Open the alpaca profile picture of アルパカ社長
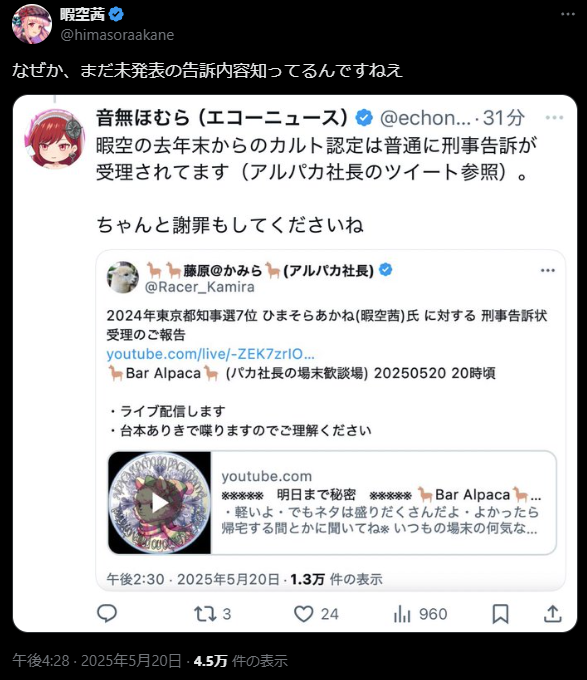Image resolution: width=587 pixels, height=680 pixels. 123,277
